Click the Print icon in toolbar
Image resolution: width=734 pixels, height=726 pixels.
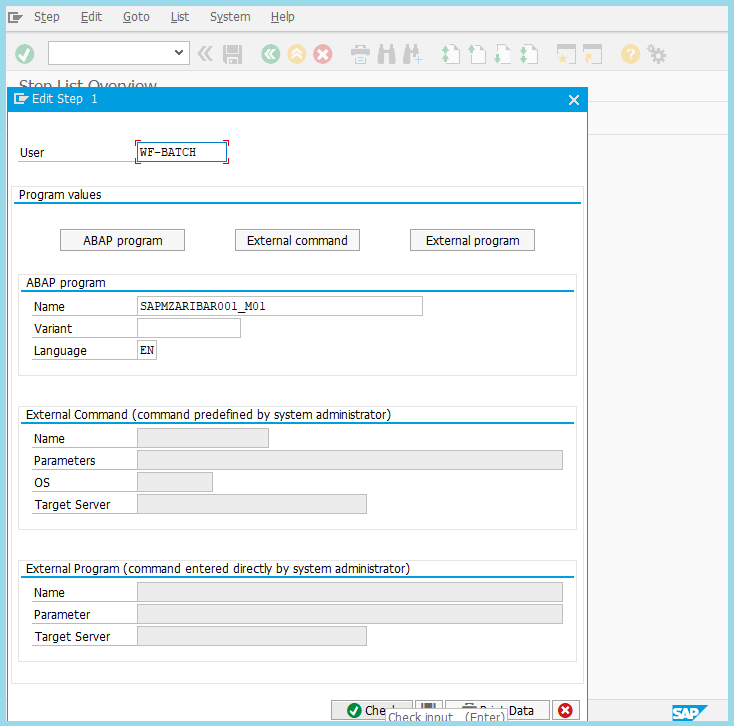pos(361,54)
